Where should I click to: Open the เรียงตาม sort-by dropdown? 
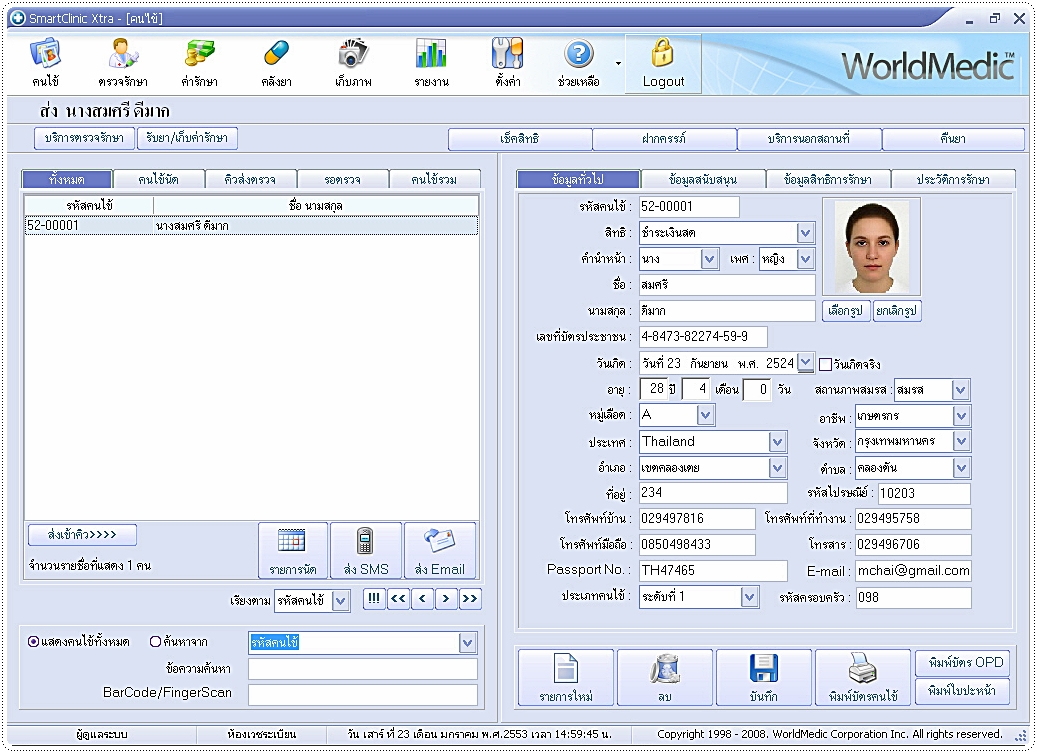click(341, 601)
